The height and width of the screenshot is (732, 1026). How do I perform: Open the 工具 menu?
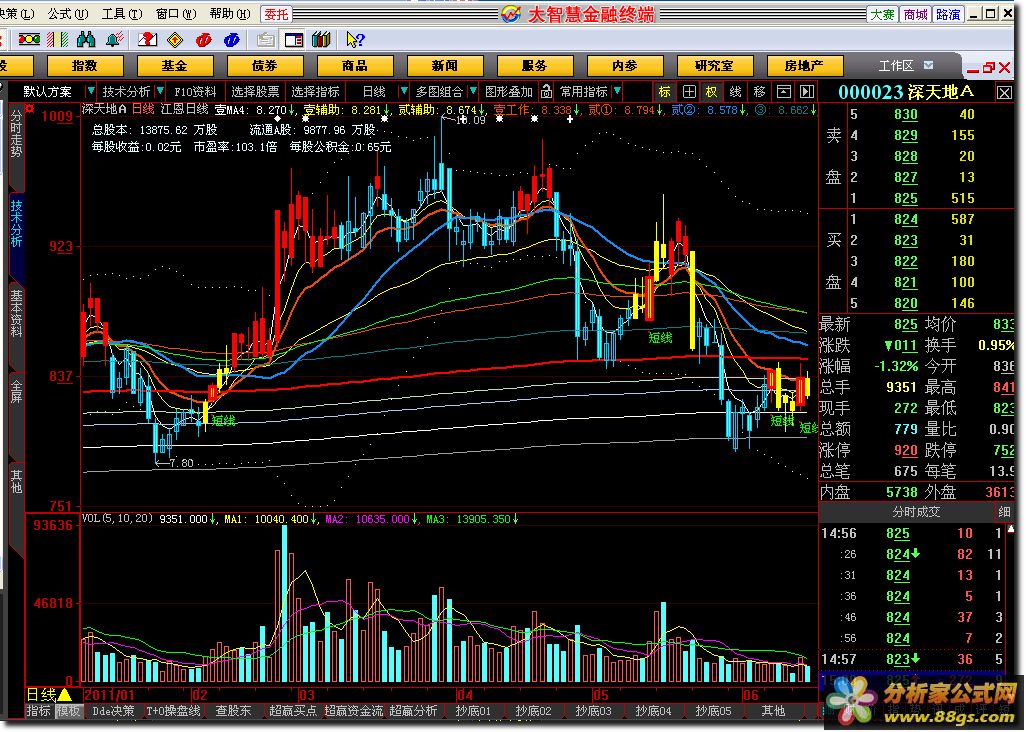pyautogui.click(x=122, y=14)
